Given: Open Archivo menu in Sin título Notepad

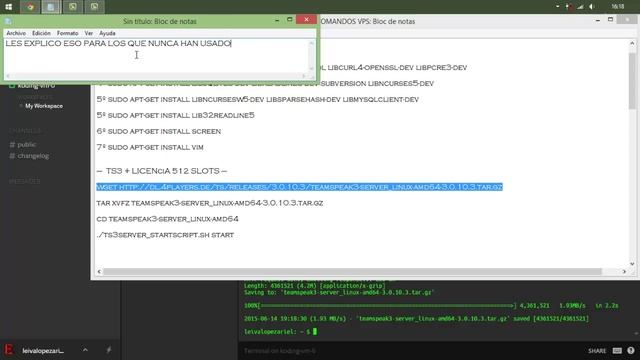Looking at the screenshot, I should [16, 33].
